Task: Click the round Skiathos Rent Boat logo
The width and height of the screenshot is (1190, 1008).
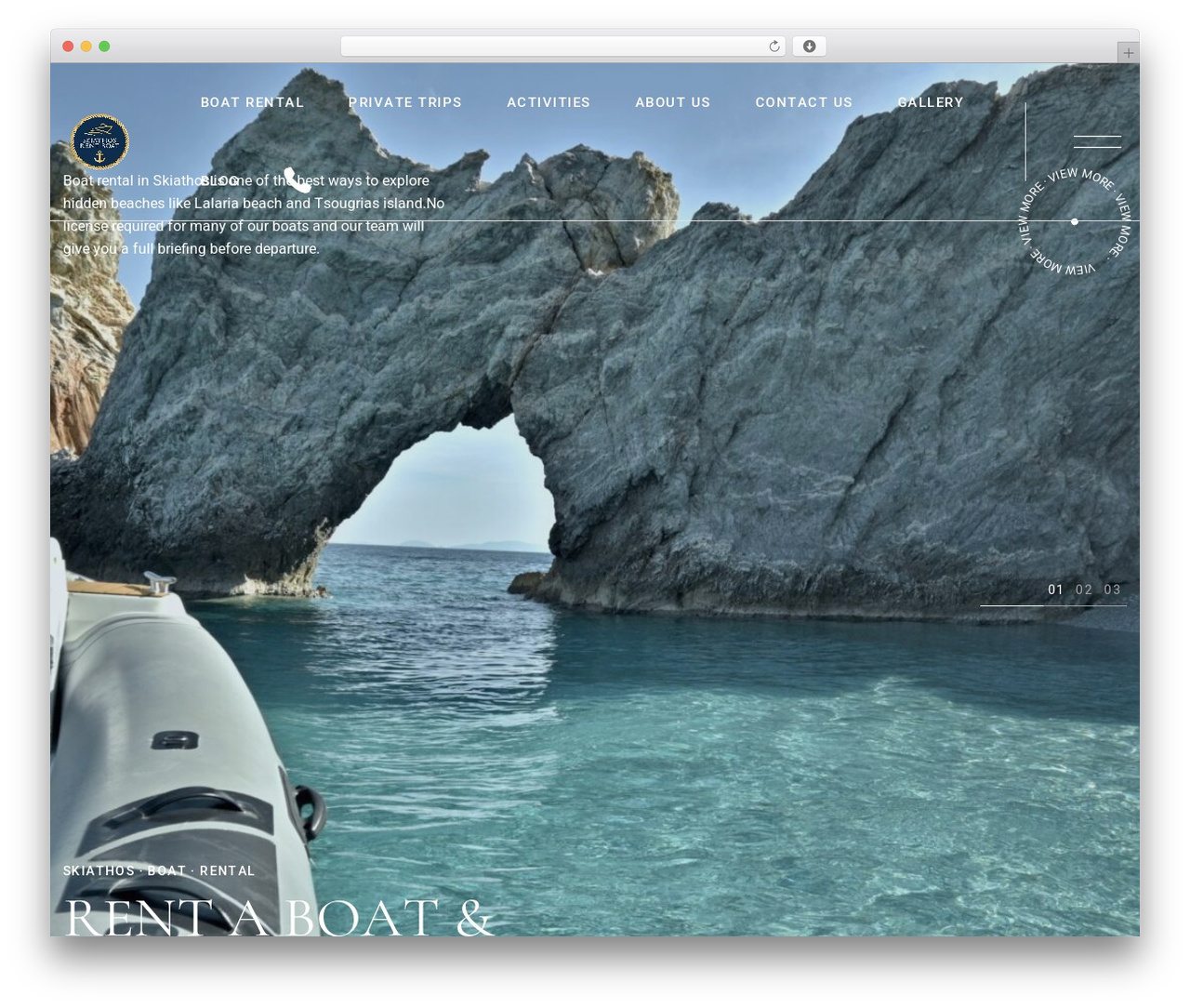Action: pos(100,141)
